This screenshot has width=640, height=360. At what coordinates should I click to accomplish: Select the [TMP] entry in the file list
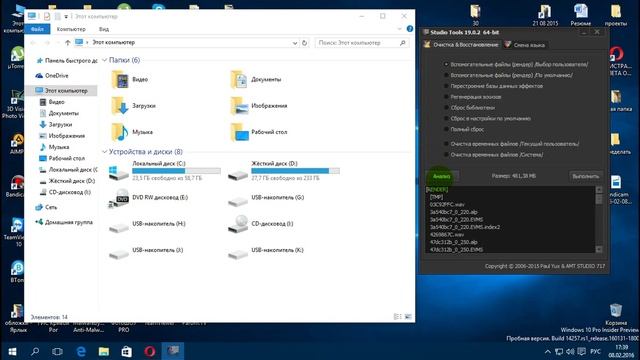tap(436, 197)
